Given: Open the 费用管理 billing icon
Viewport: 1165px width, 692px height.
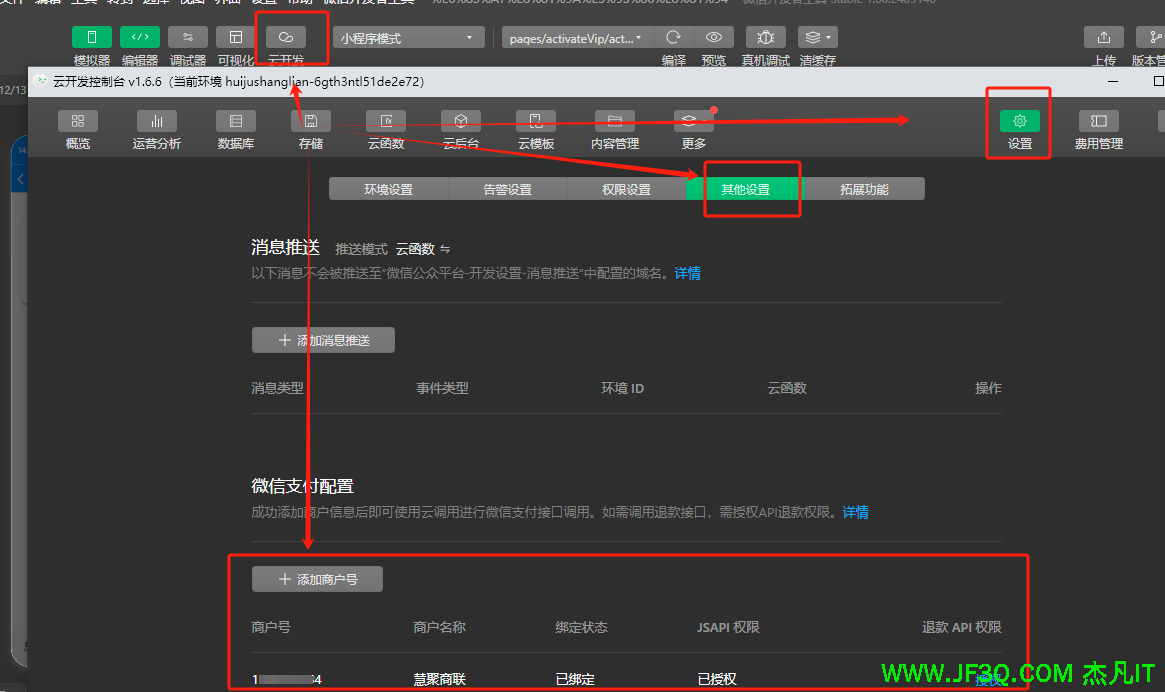Looking at the screenshot, I should (x=1098, y=121).
